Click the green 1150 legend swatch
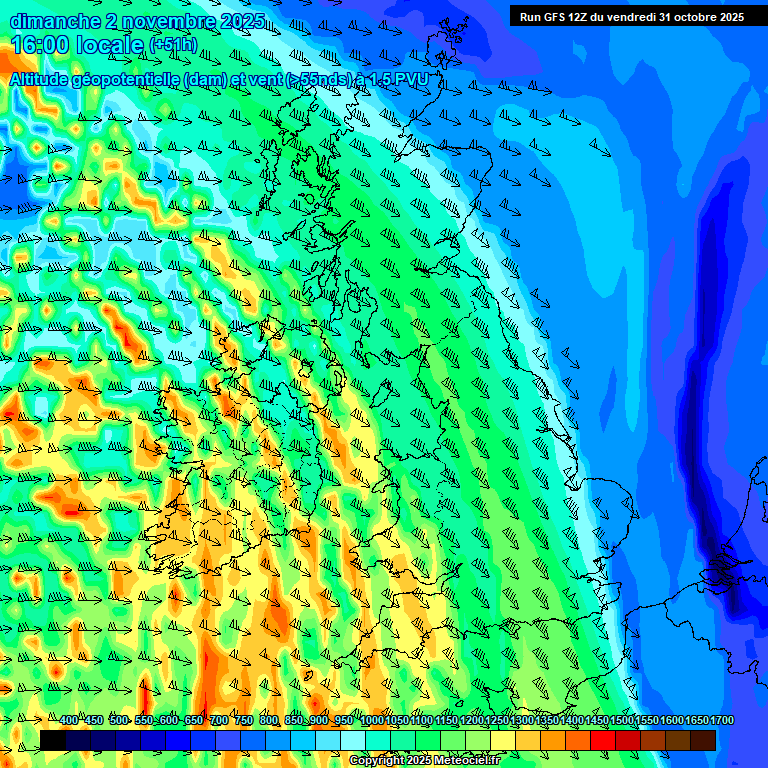768x768 pixels. coord(428,740)
